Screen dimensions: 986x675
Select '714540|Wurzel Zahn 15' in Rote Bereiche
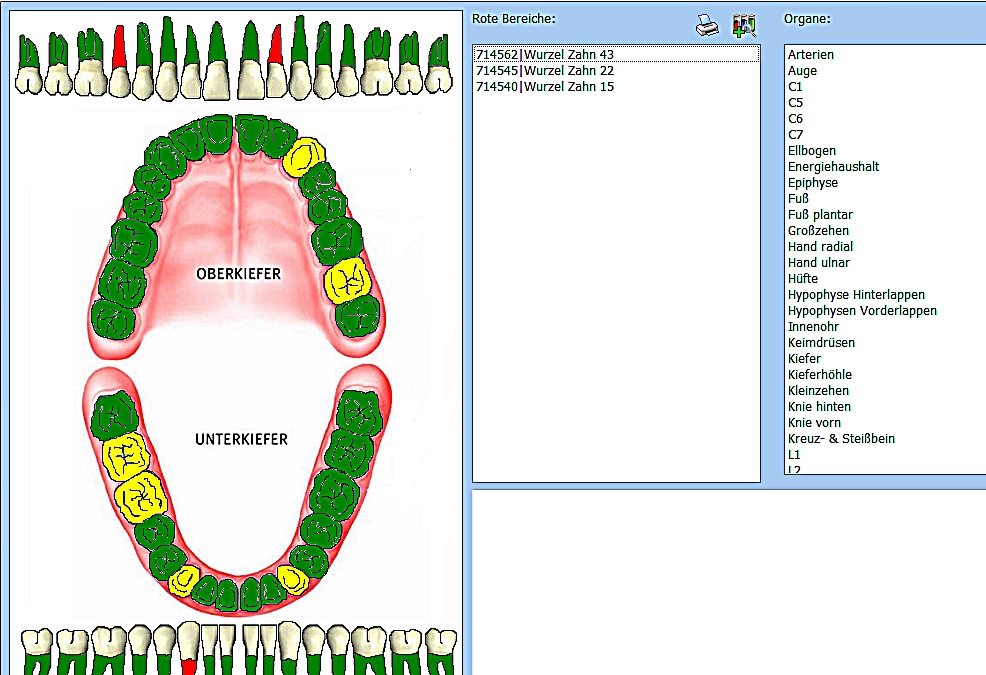point(616,87)
